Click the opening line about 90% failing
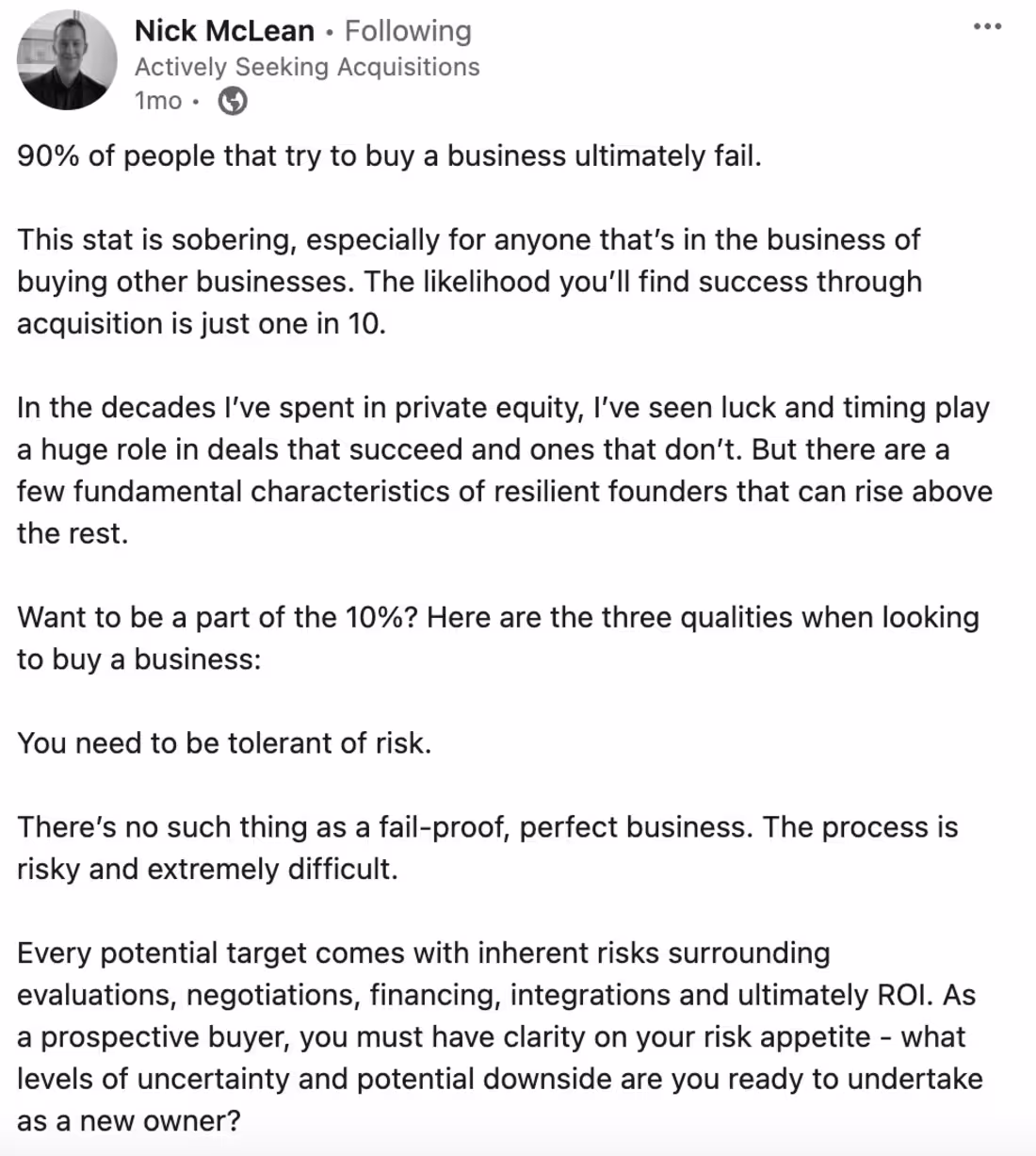The image size is (1036, 1156). [x=389, y=155]
